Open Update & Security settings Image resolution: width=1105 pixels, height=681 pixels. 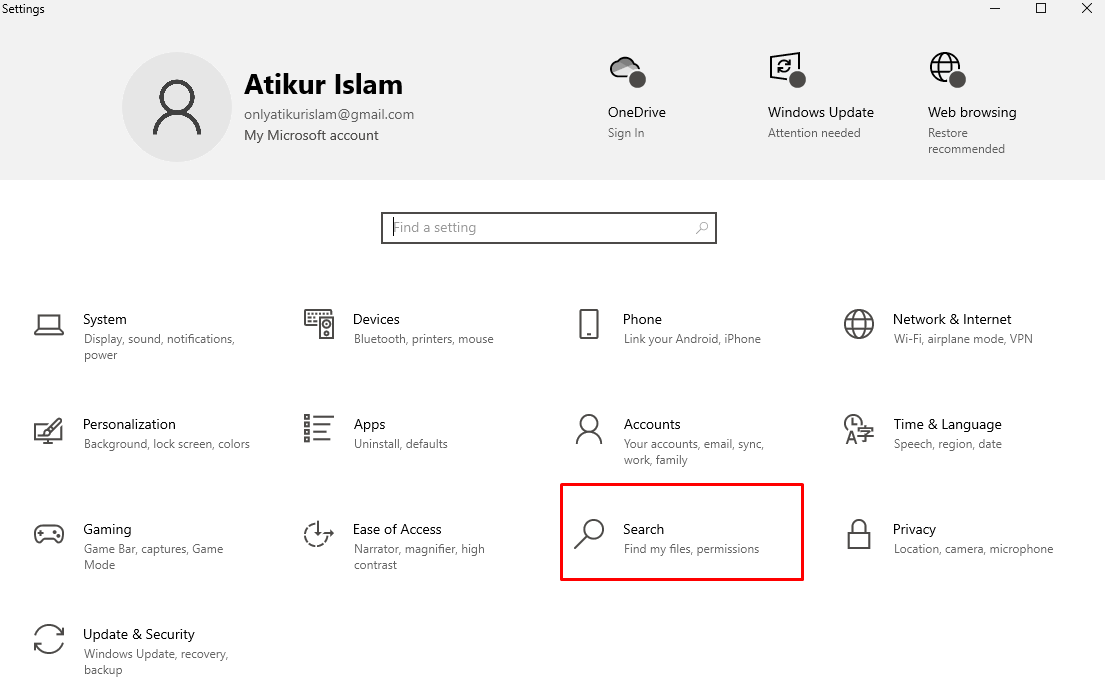pos(138,634)
